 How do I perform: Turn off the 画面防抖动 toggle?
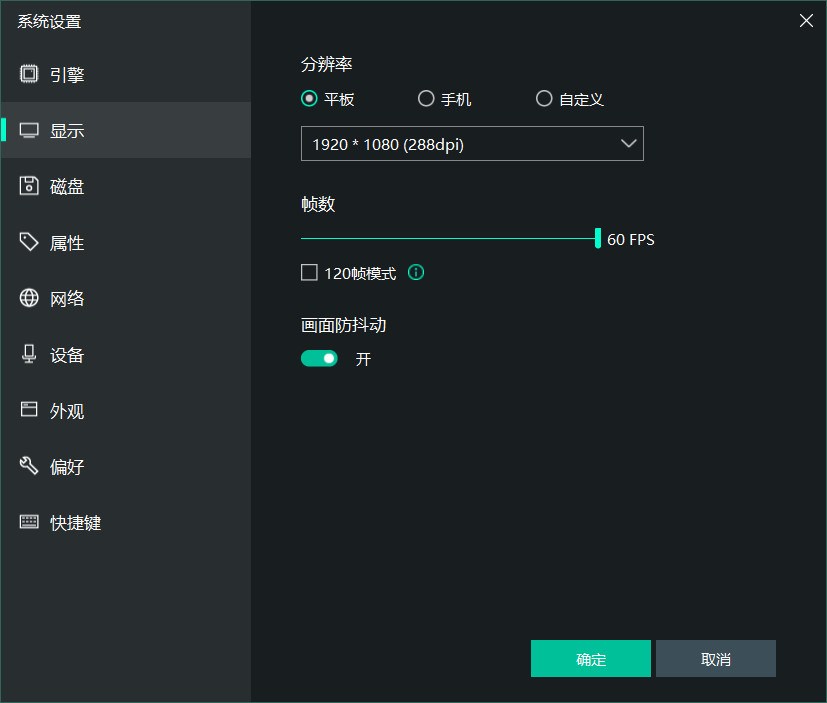click(x=319, y=358)
